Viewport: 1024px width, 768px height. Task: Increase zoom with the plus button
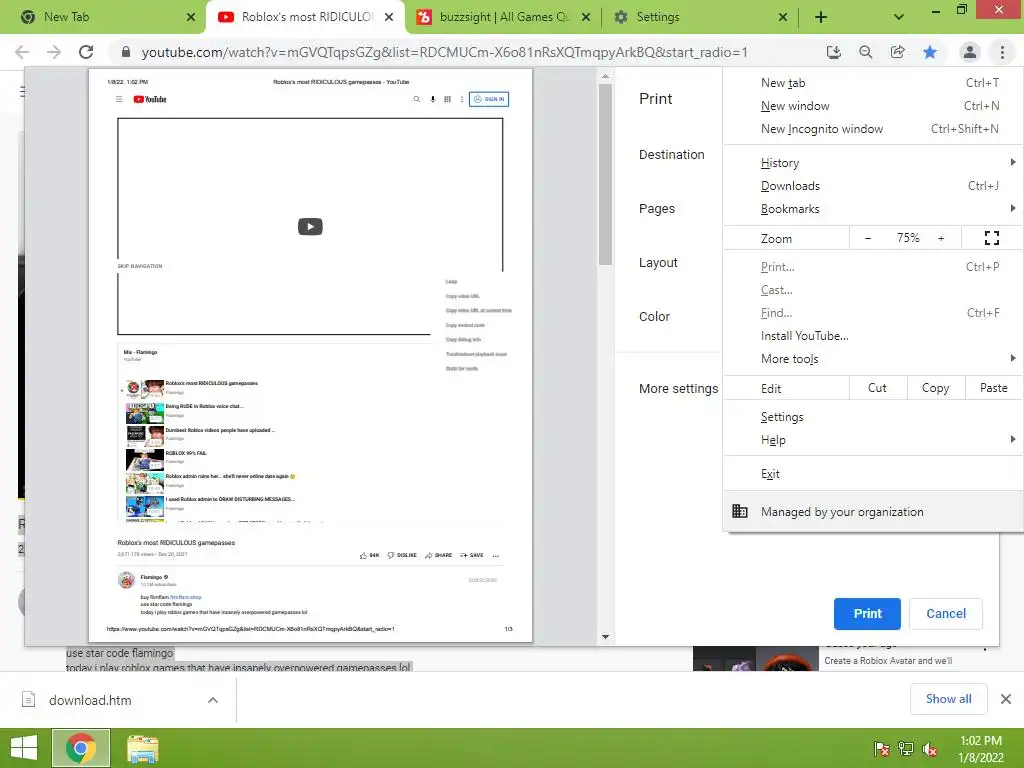(x=941, y=238)
